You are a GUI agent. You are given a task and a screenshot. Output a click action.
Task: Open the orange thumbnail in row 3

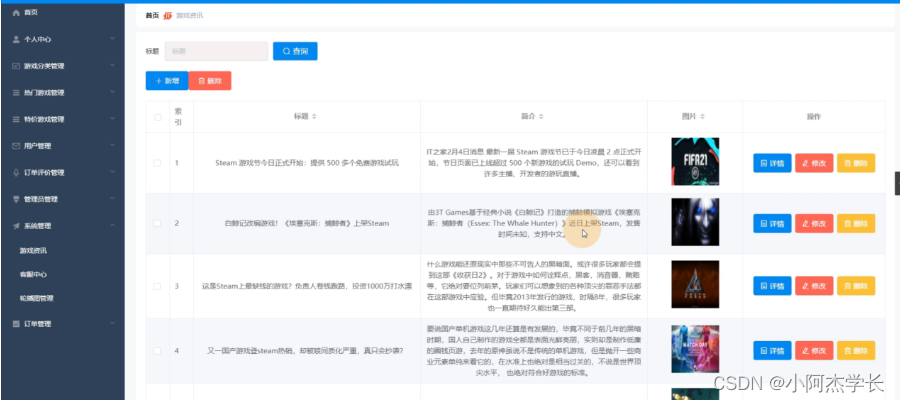point(695,284)
